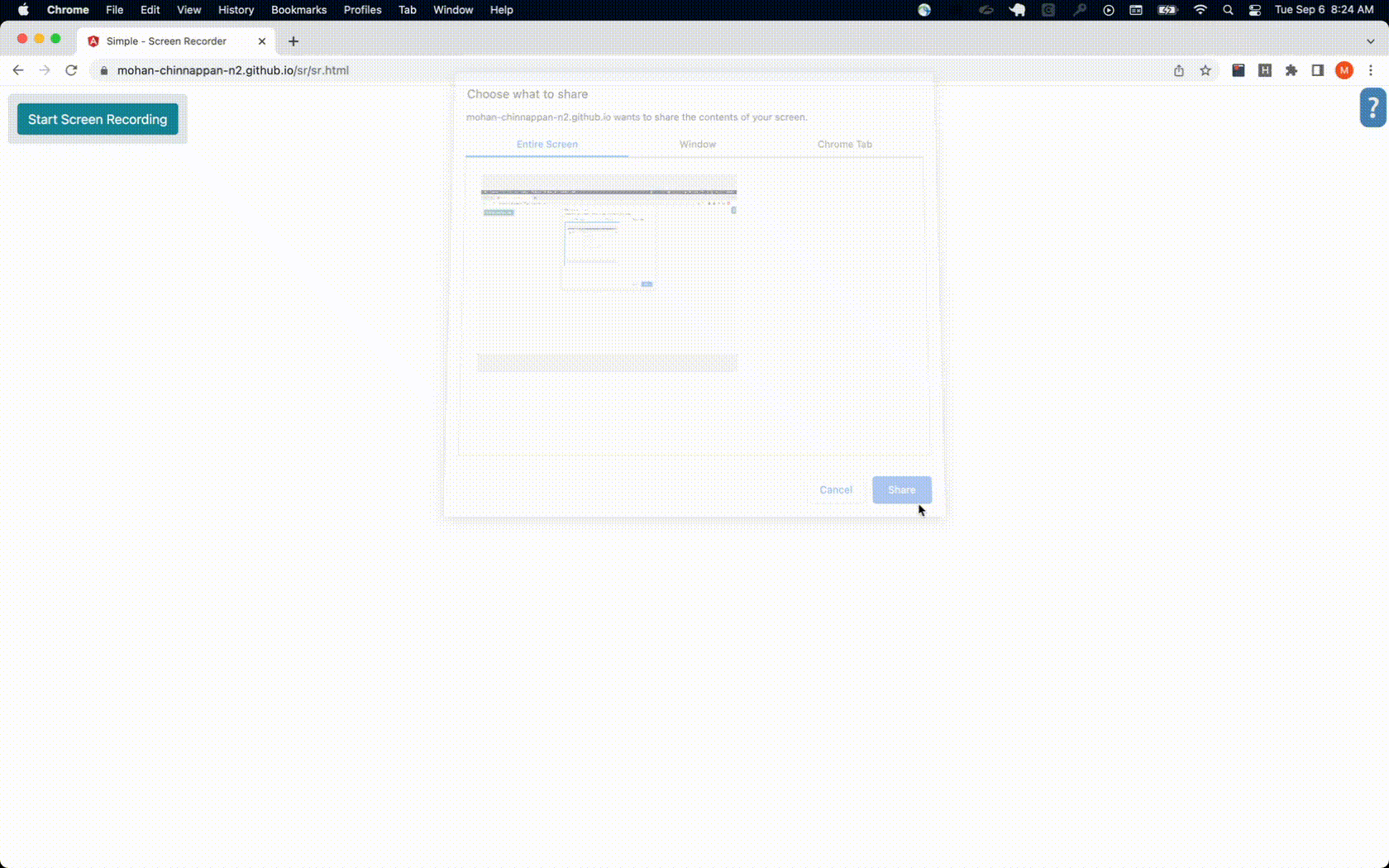Bookmark this page with the star icon
1389x868 pixels.
point(1205,70)
